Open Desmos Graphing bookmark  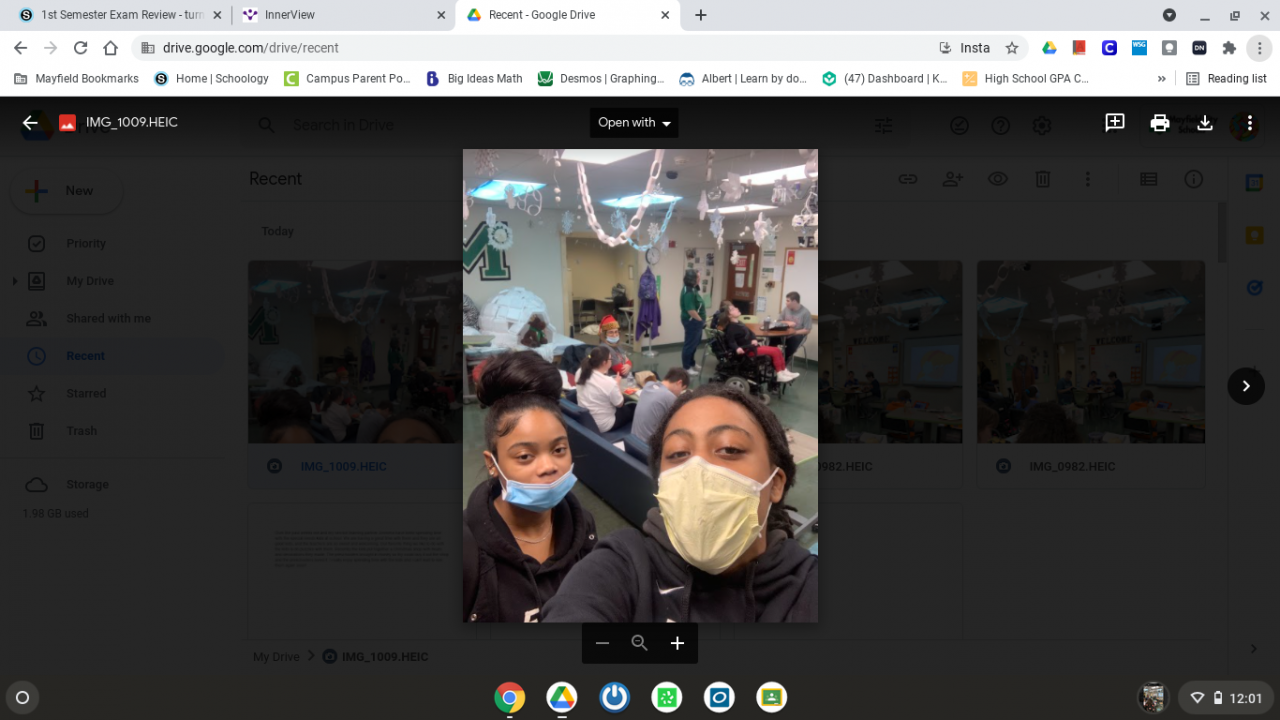600,78
